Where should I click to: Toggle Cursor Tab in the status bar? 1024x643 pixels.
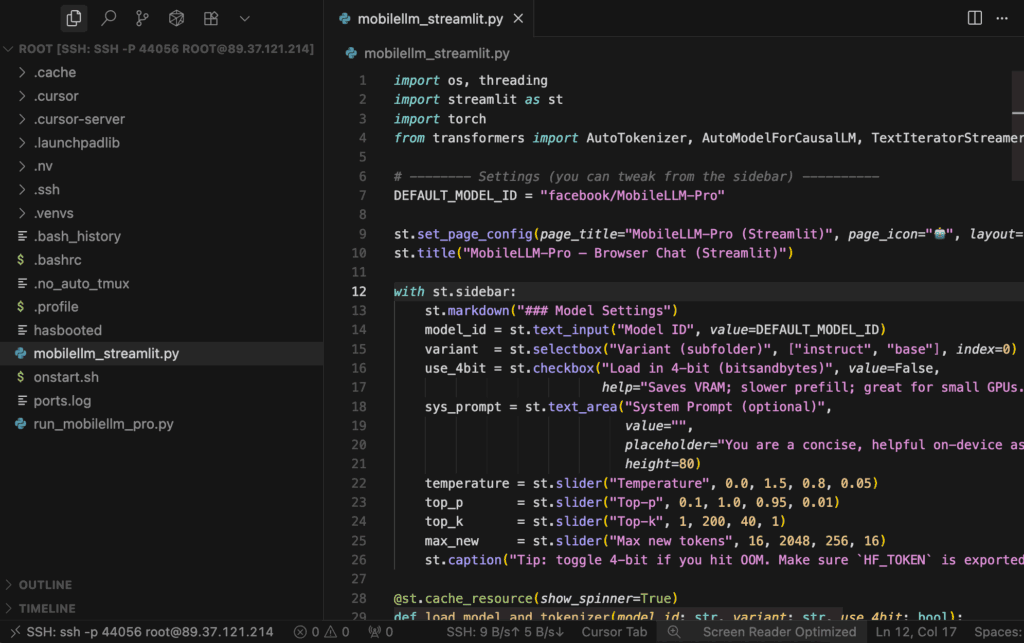coord(615,632)
